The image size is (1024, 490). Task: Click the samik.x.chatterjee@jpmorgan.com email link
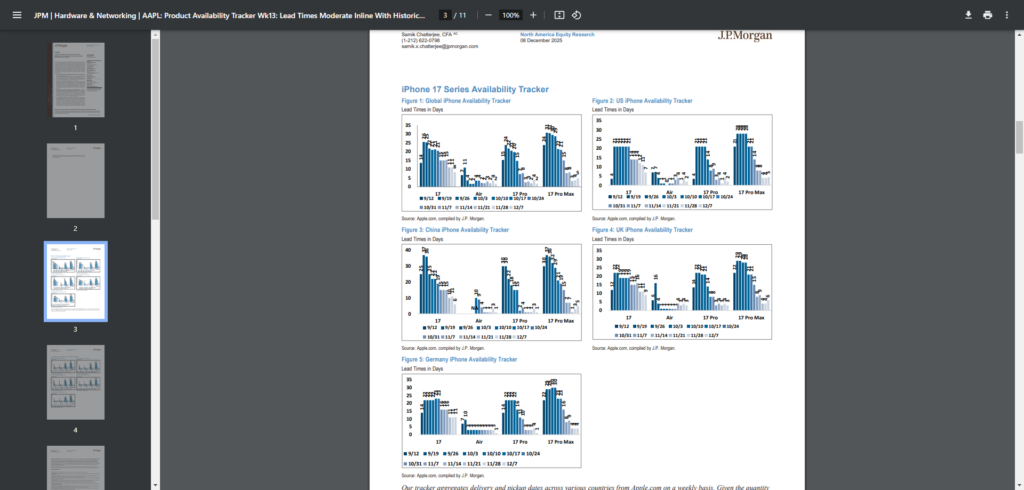coord(439,46)
